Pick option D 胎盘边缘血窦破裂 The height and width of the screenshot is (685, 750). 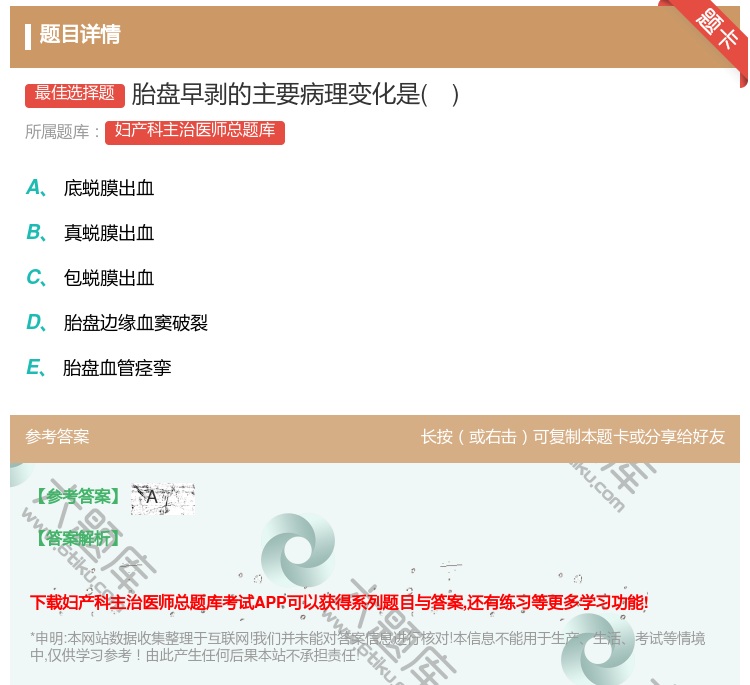tap(135, 323)
